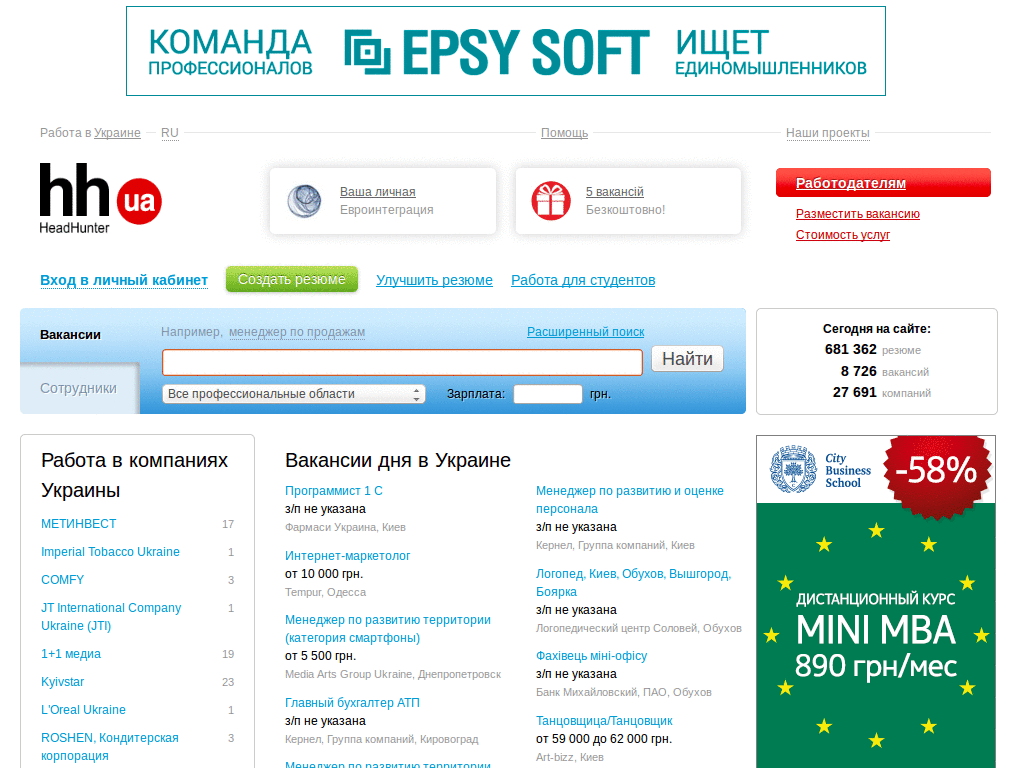Open the Главный бухгалтер АТП vacancy
This screenshot has height=768, width=1024.
(352, 703)
